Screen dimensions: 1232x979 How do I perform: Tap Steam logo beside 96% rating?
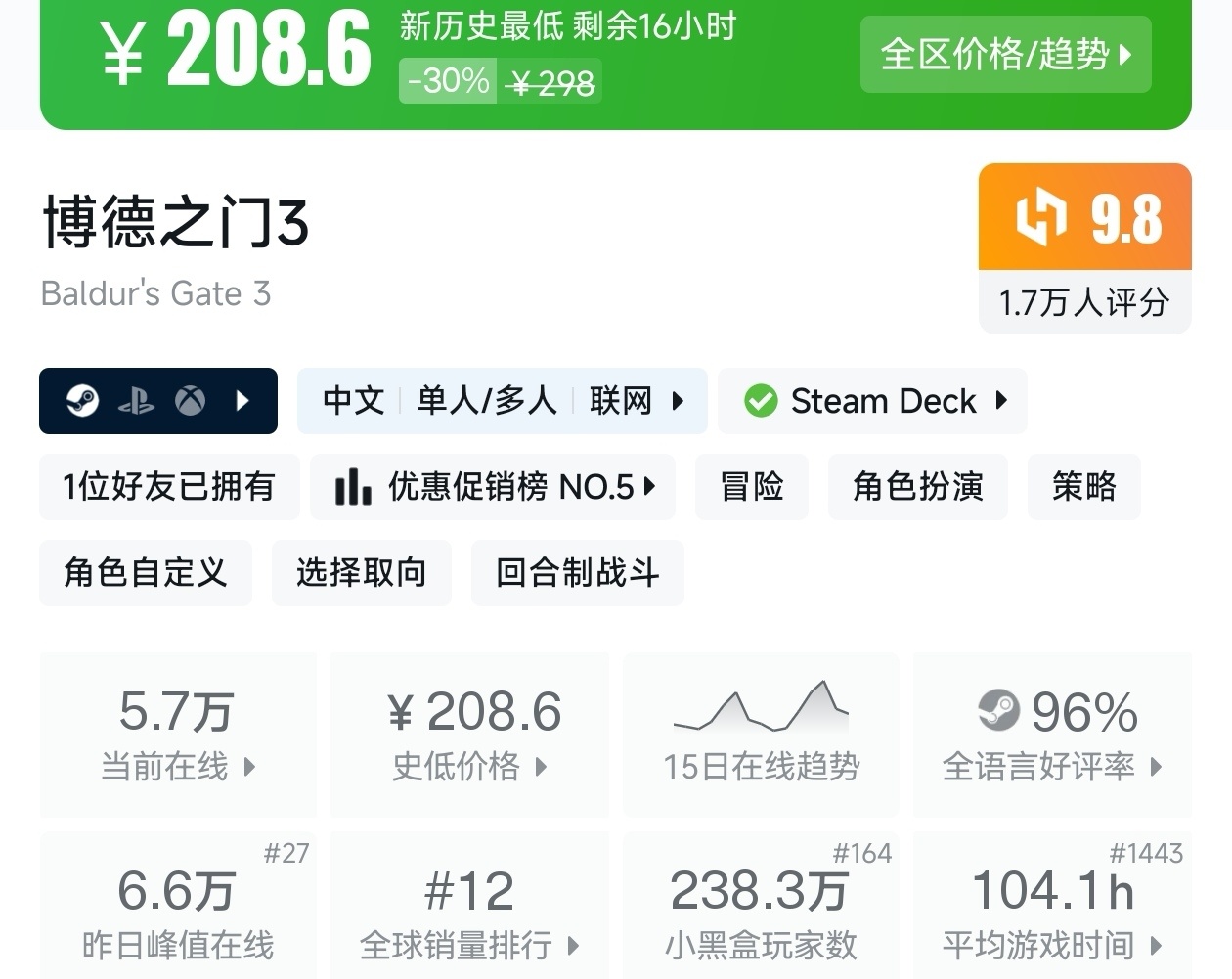(998, 710)
